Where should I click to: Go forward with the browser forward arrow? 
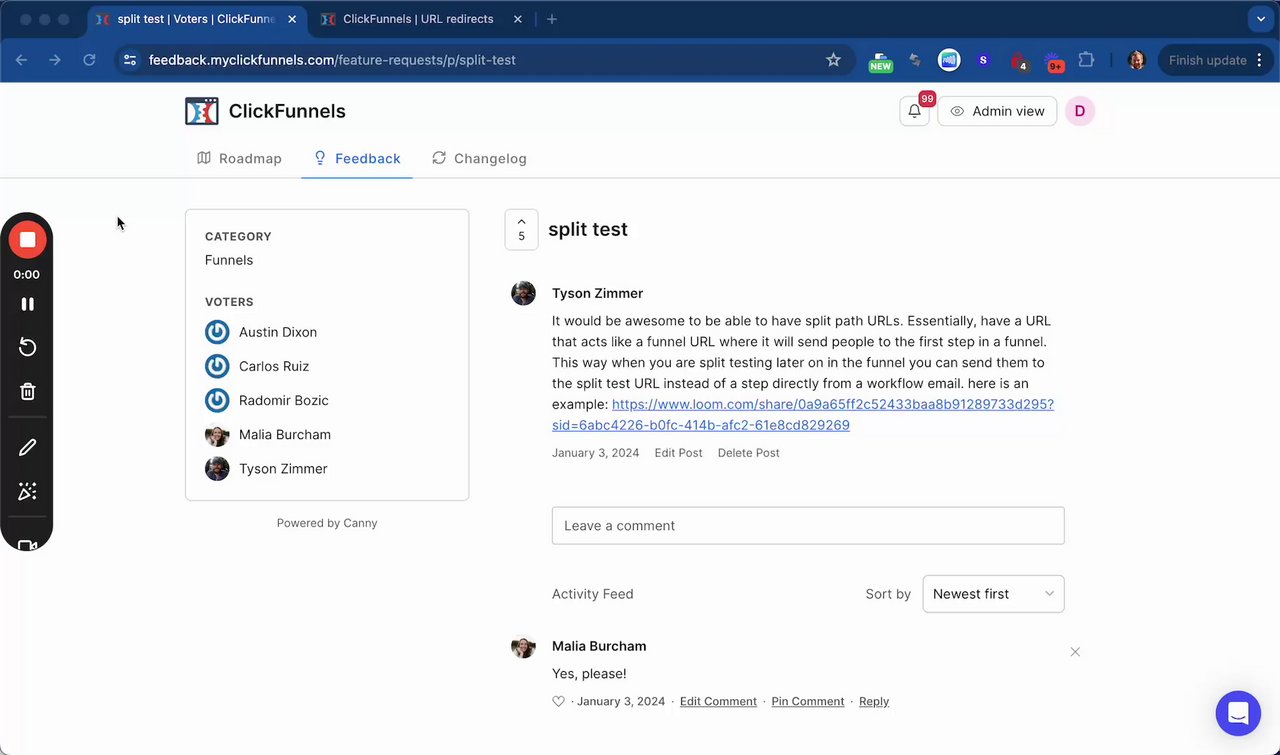click(55, 60)
